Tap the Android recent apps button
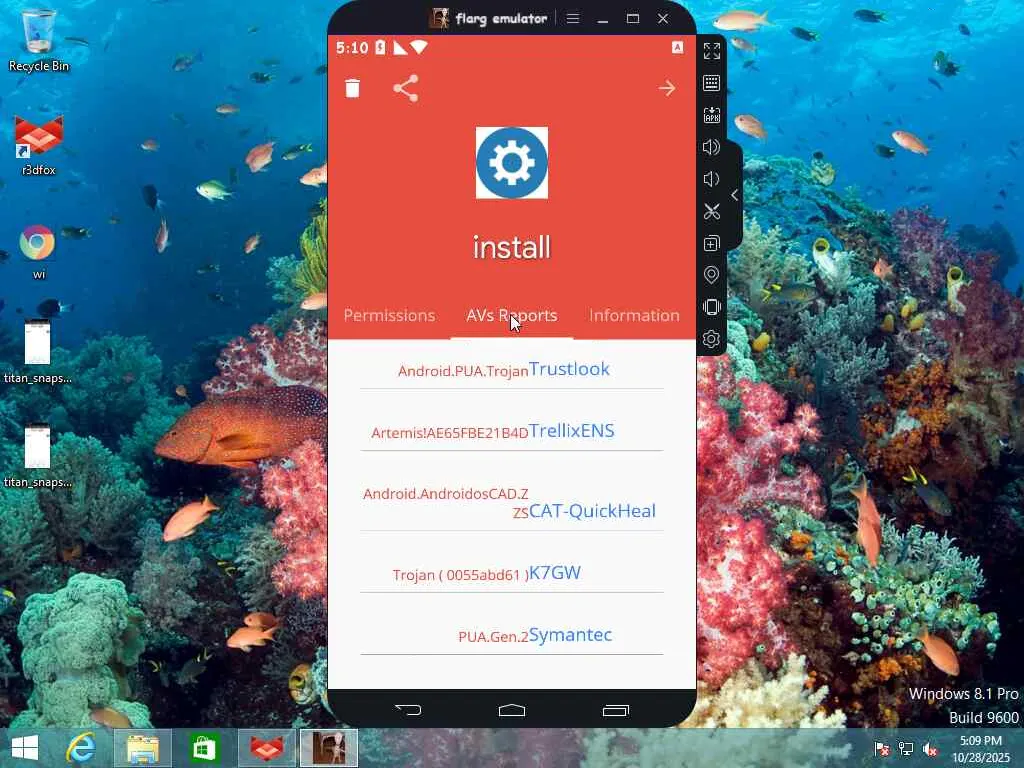1024x768 pixels. (x=615, y=710)
